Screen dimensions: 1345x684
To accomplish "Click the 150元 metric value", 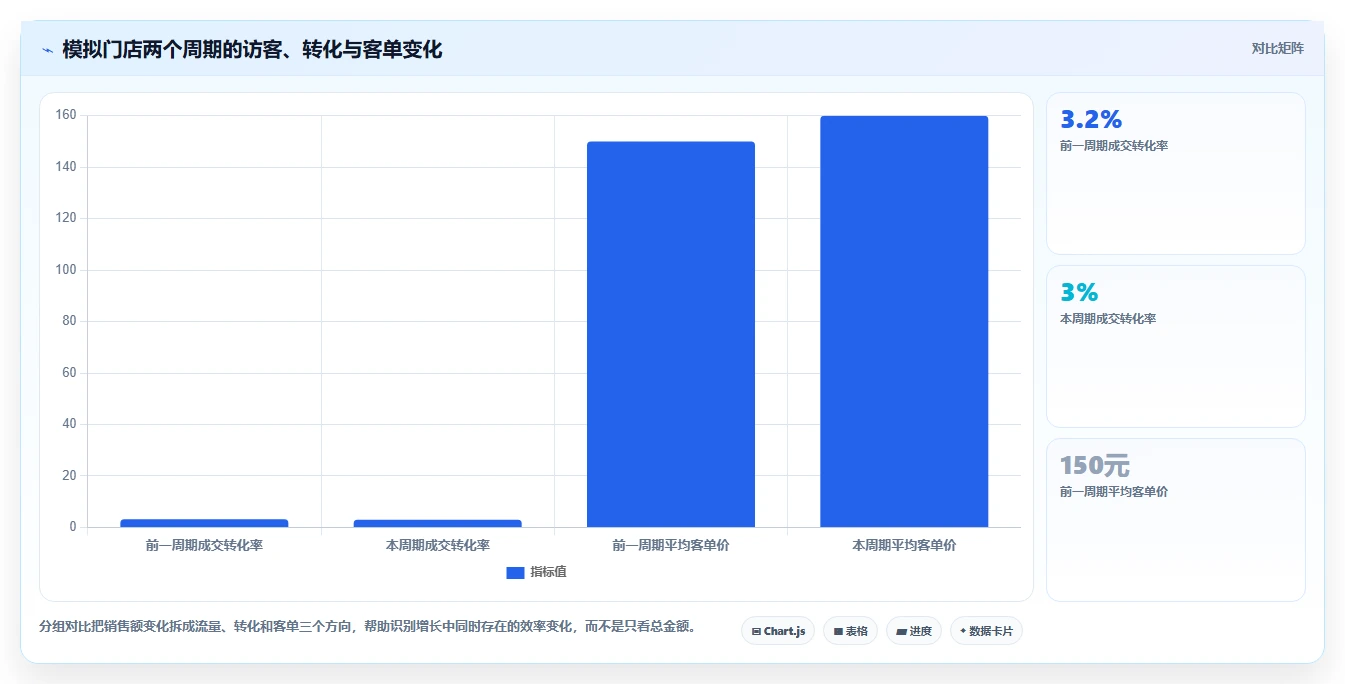I will 1094,466.
